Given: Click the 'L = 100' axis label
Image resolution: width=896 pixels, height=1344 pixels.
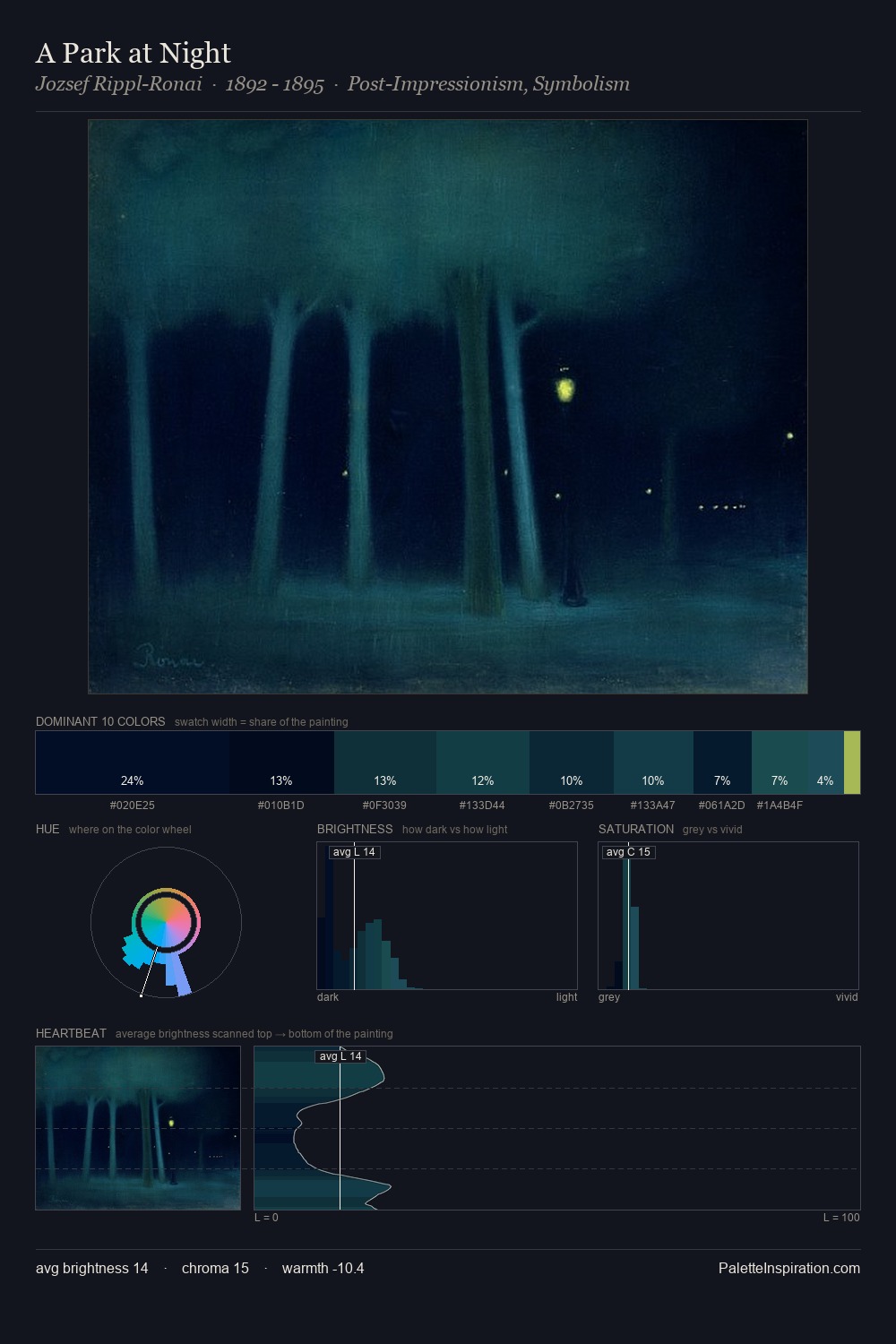Looking at the screenshot, I should (x=841, y=1218).
